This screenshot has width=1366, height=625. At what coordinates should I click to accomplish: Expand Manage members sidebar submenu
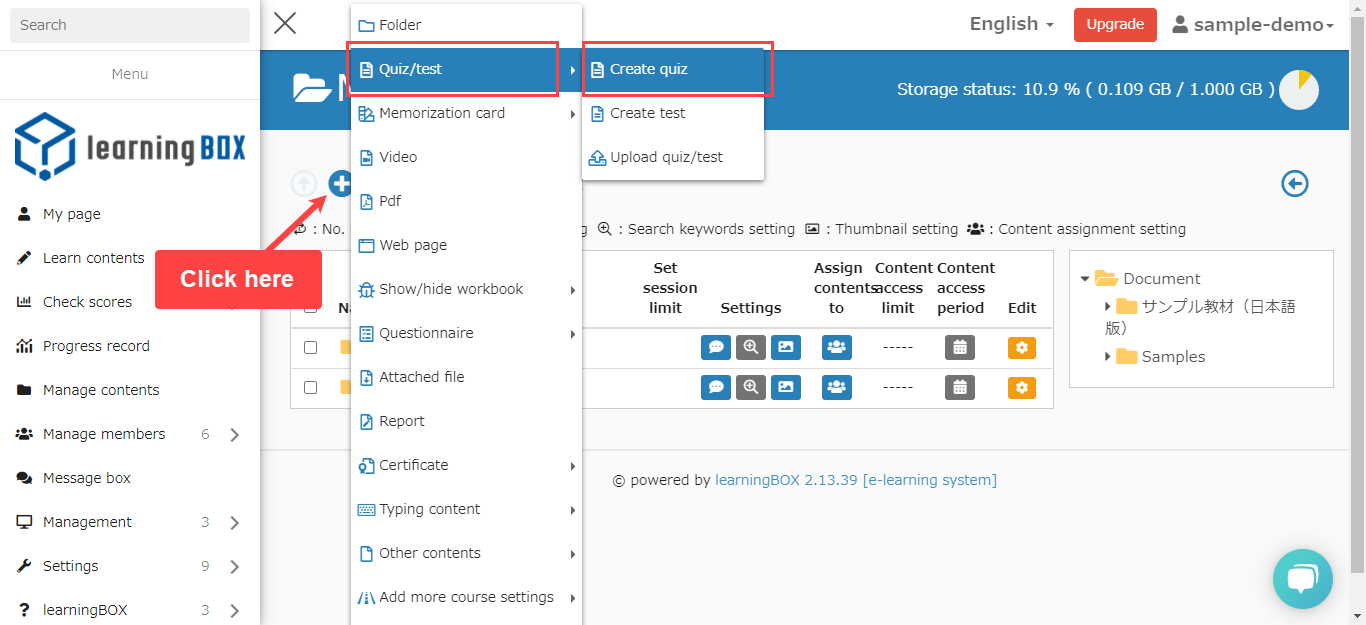(234, 434)
